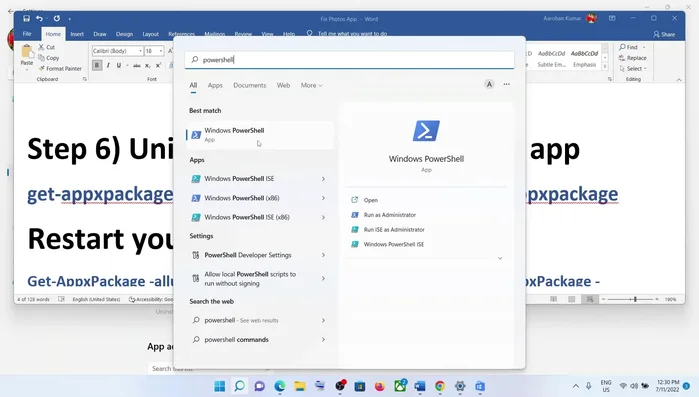Undo the last action in Word

pyautogui.click(x=39, y=18)
